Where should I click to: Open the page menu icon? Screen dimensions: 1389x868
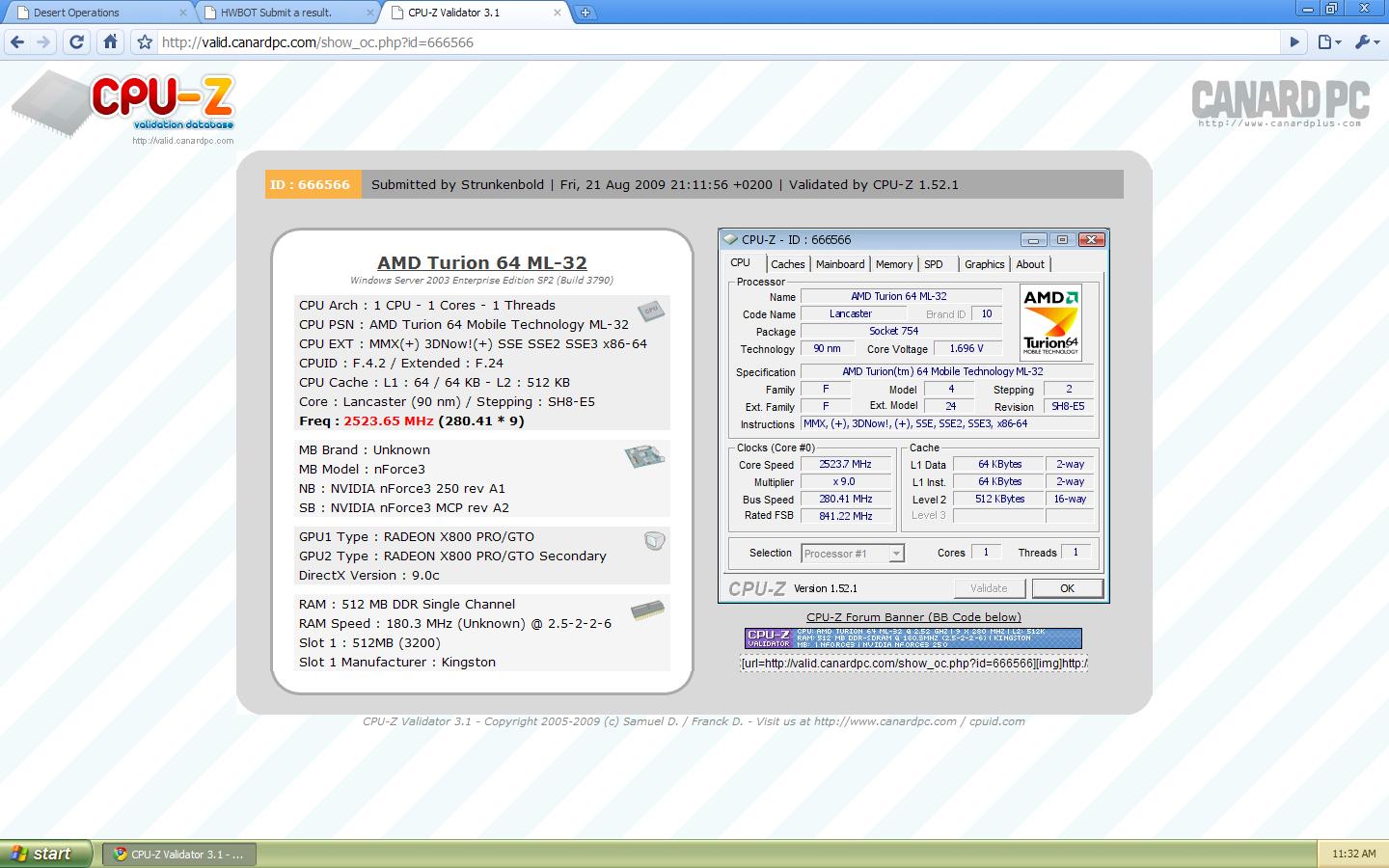tap(1329, 42)
